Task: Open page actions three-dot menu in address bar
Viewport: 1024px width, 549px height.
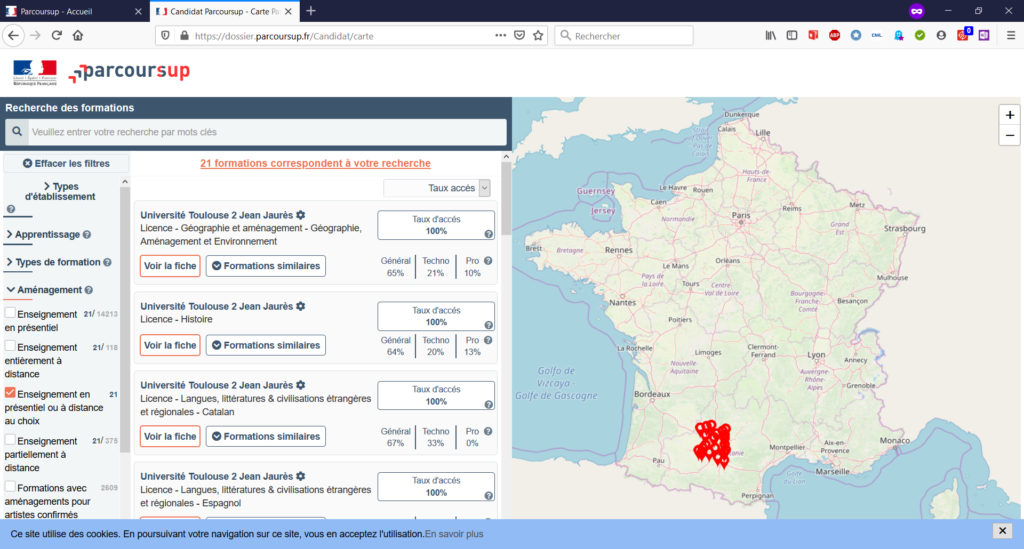Action: (500, 36)
